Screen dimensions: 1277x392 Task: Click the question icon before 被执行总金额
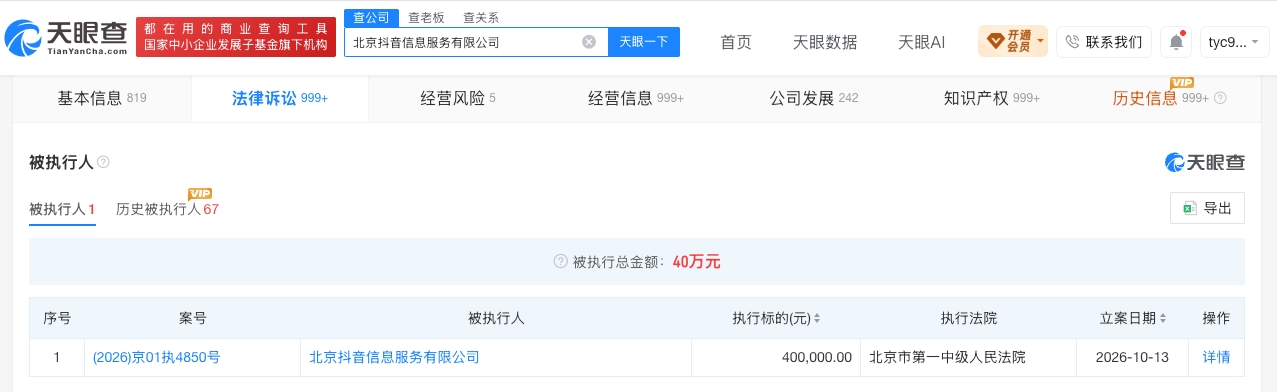pyautogui.click(x=561, y=262)
